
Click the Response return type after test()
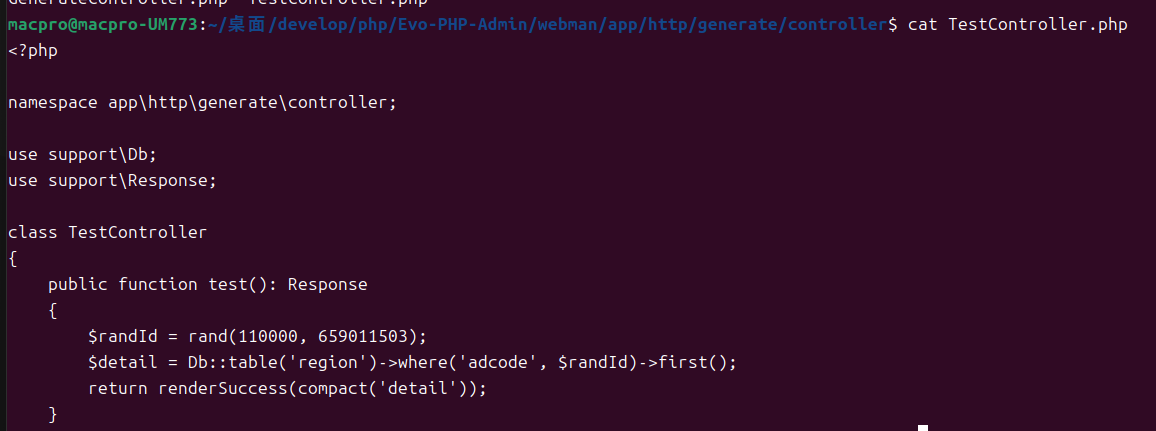[x=327, y=284]
